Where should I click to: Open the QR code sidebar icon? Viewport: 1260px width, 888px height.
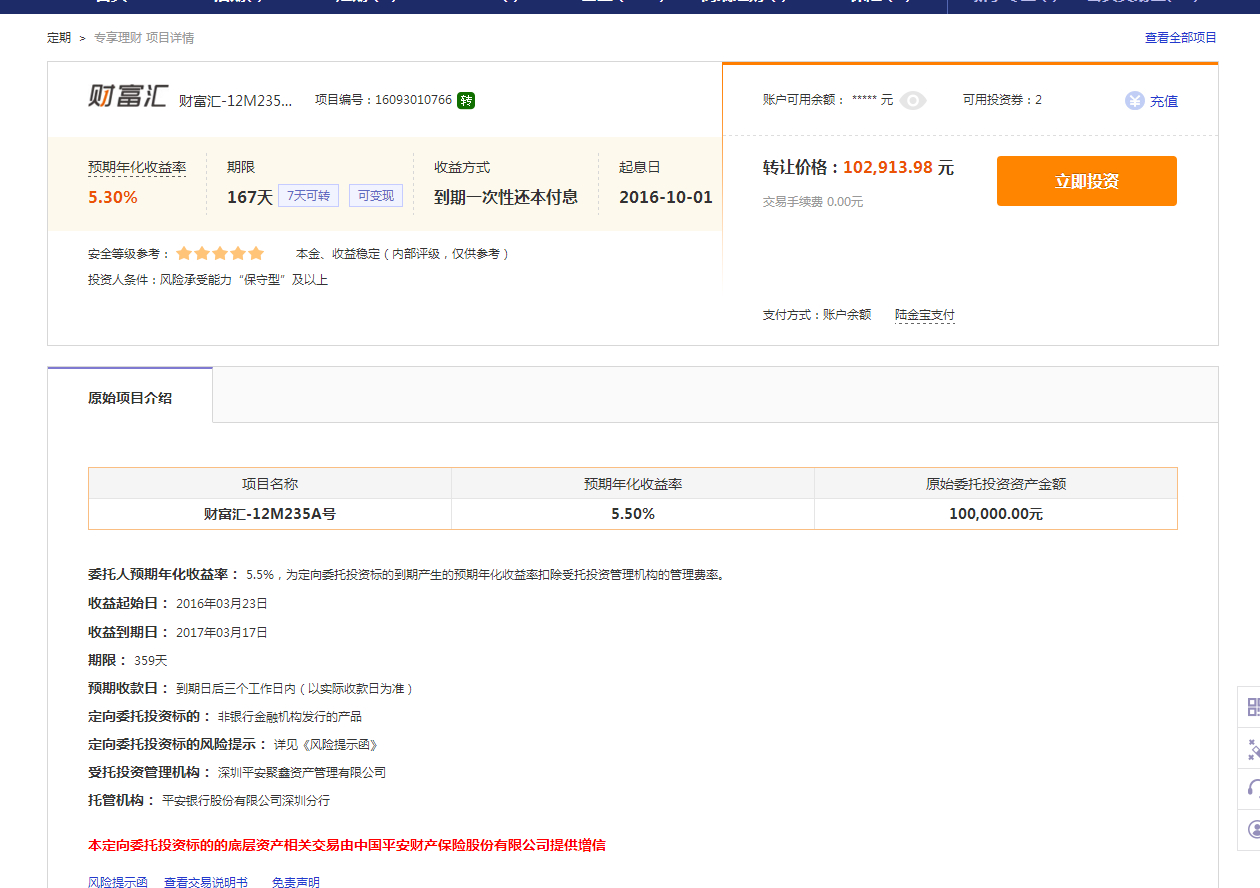[1253, 708]
